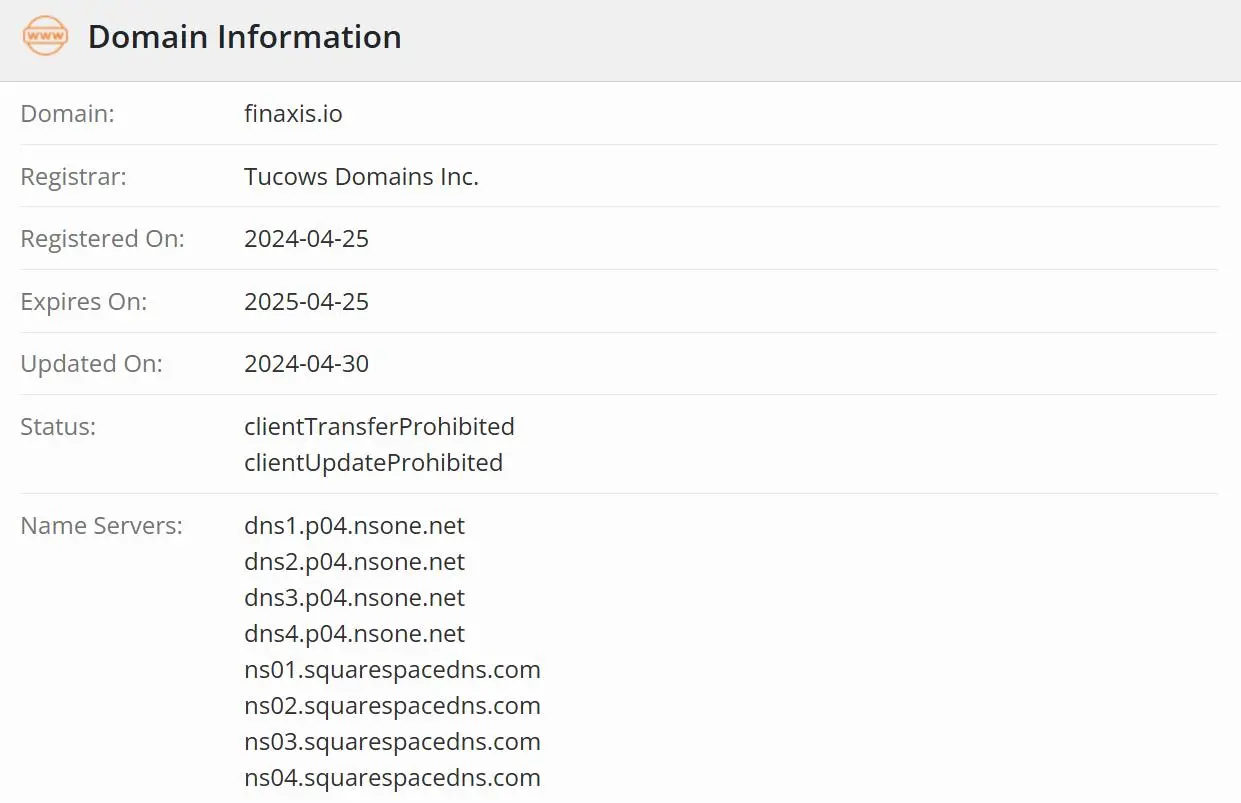1241x803 pixels.
Task: Click ns01.squarespacedns.com name server
Action: (x=392, y=669)
